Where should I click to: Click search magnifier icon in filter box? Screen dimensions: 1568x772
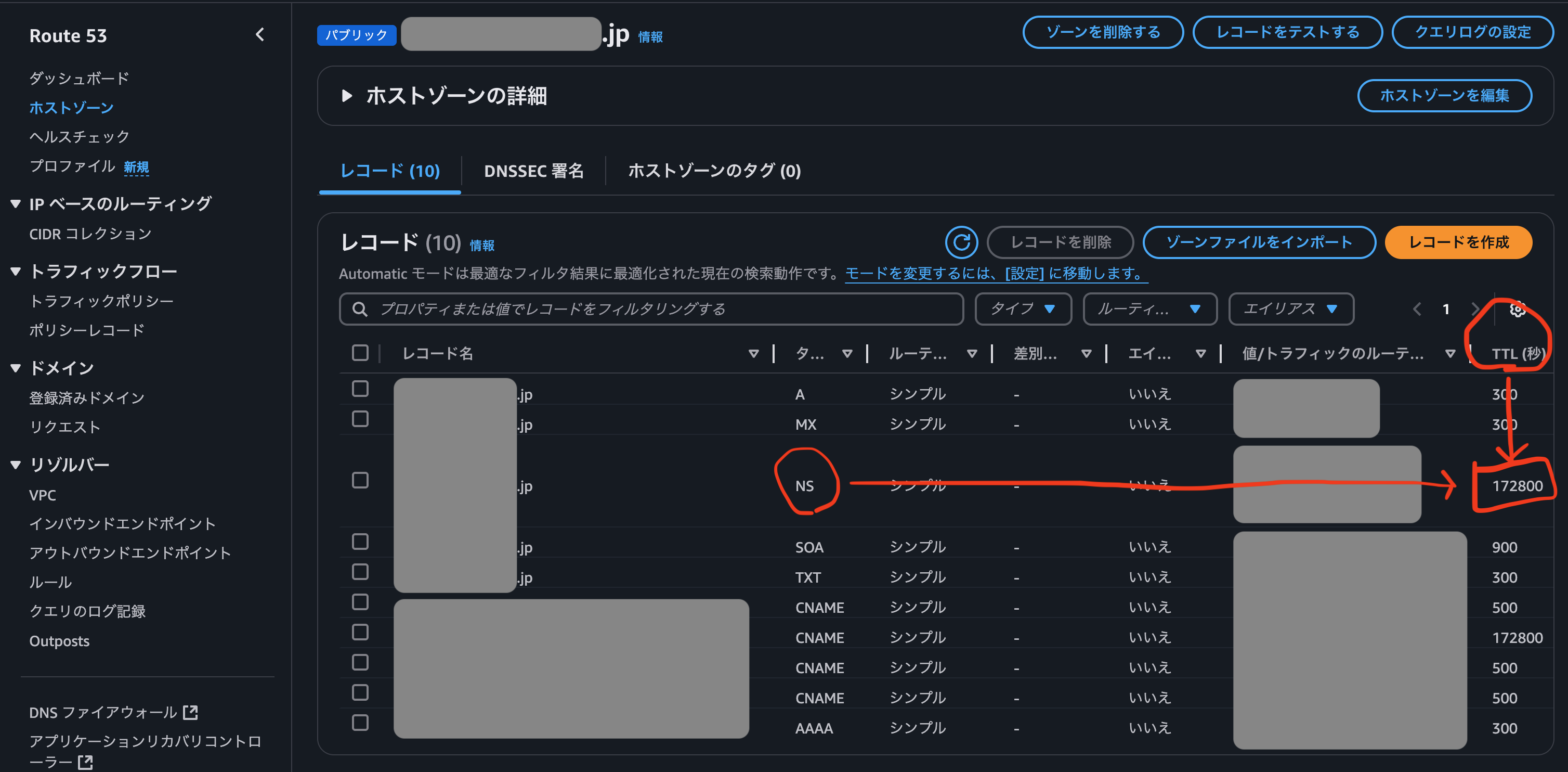coord(360,310)
